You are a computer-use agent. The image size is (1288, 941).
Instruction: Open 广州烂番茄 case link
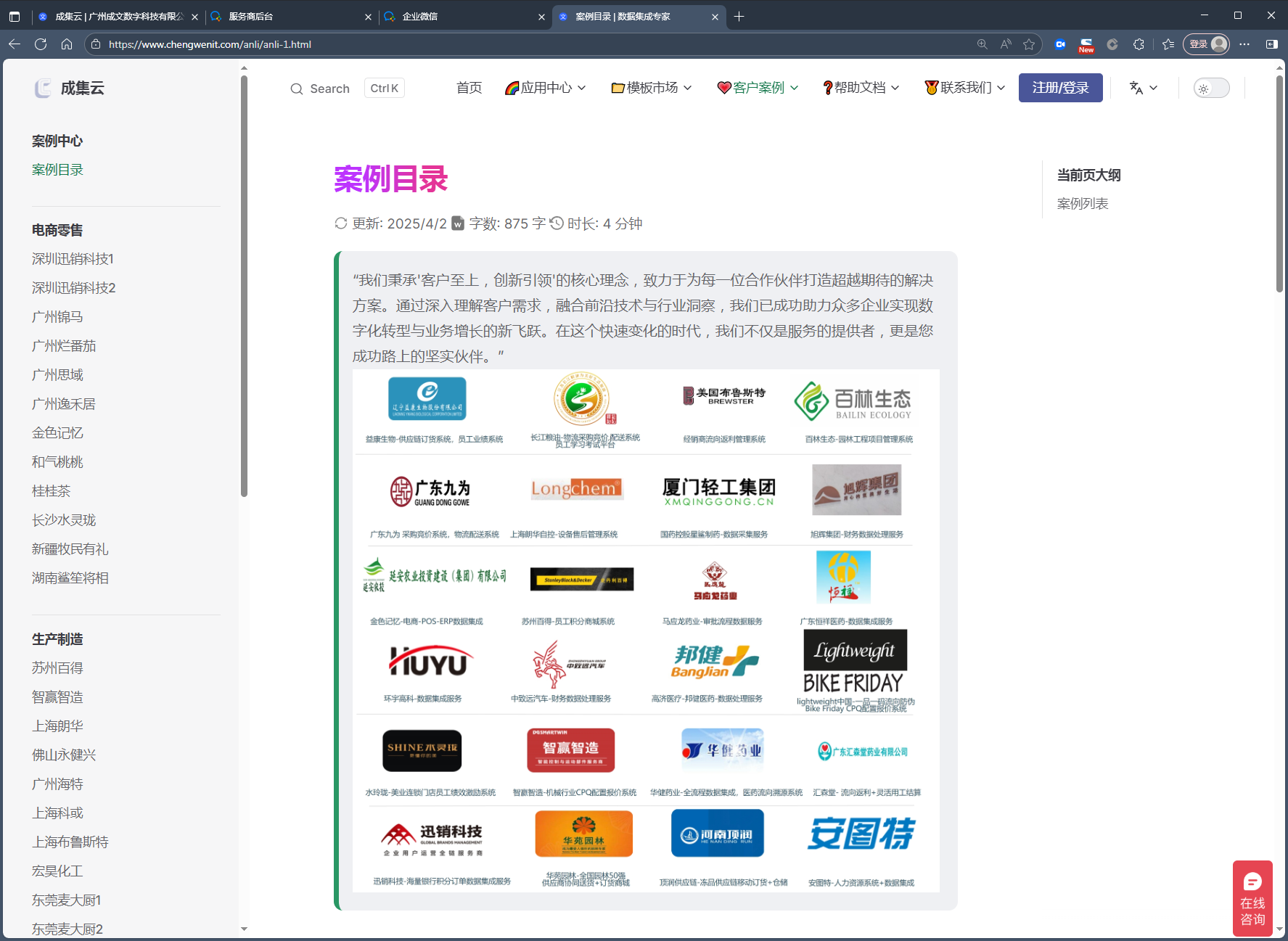pos(64,346)
